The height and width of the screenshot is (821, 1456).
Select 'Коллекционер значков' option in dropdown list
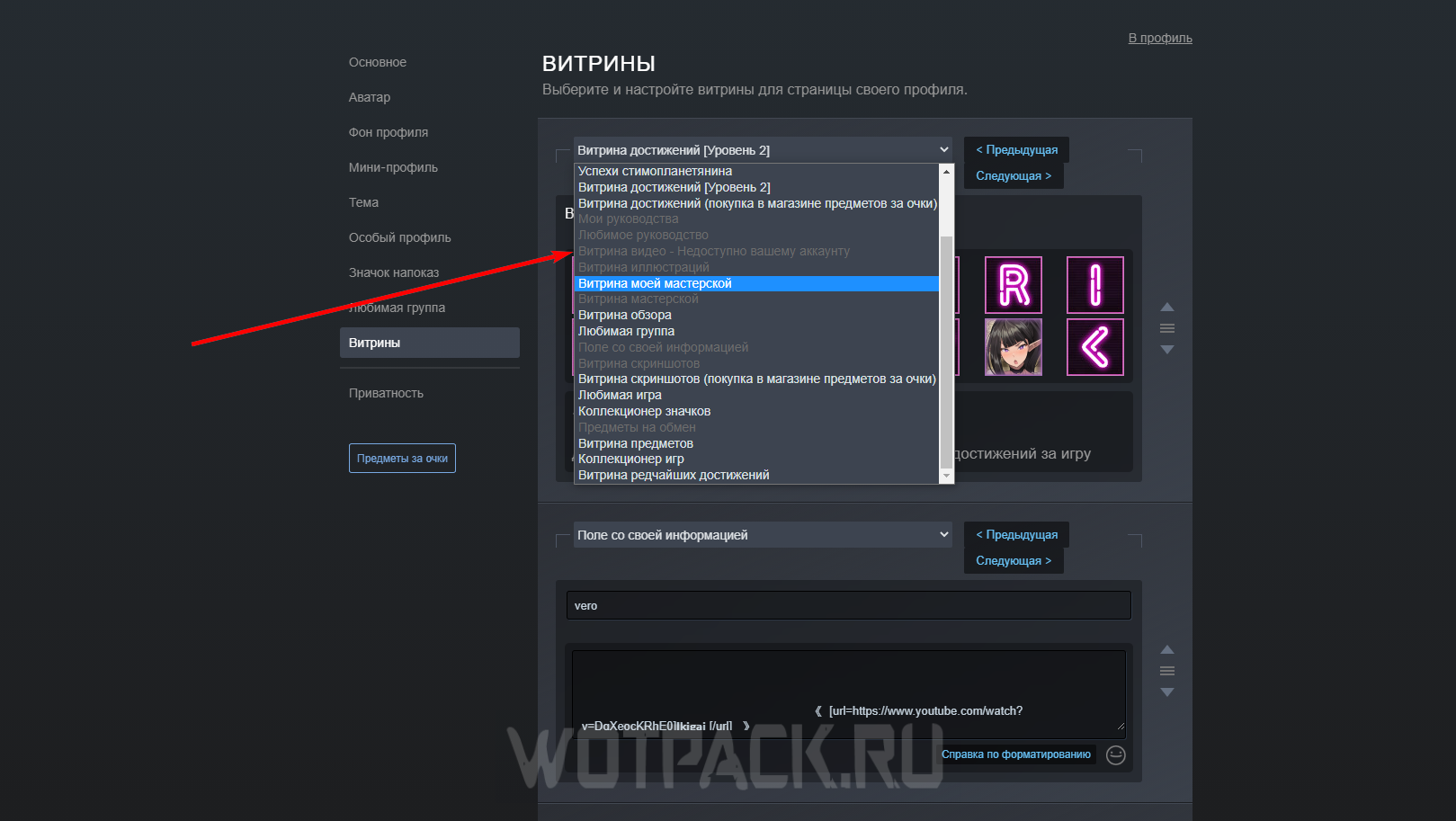[644, 412]
